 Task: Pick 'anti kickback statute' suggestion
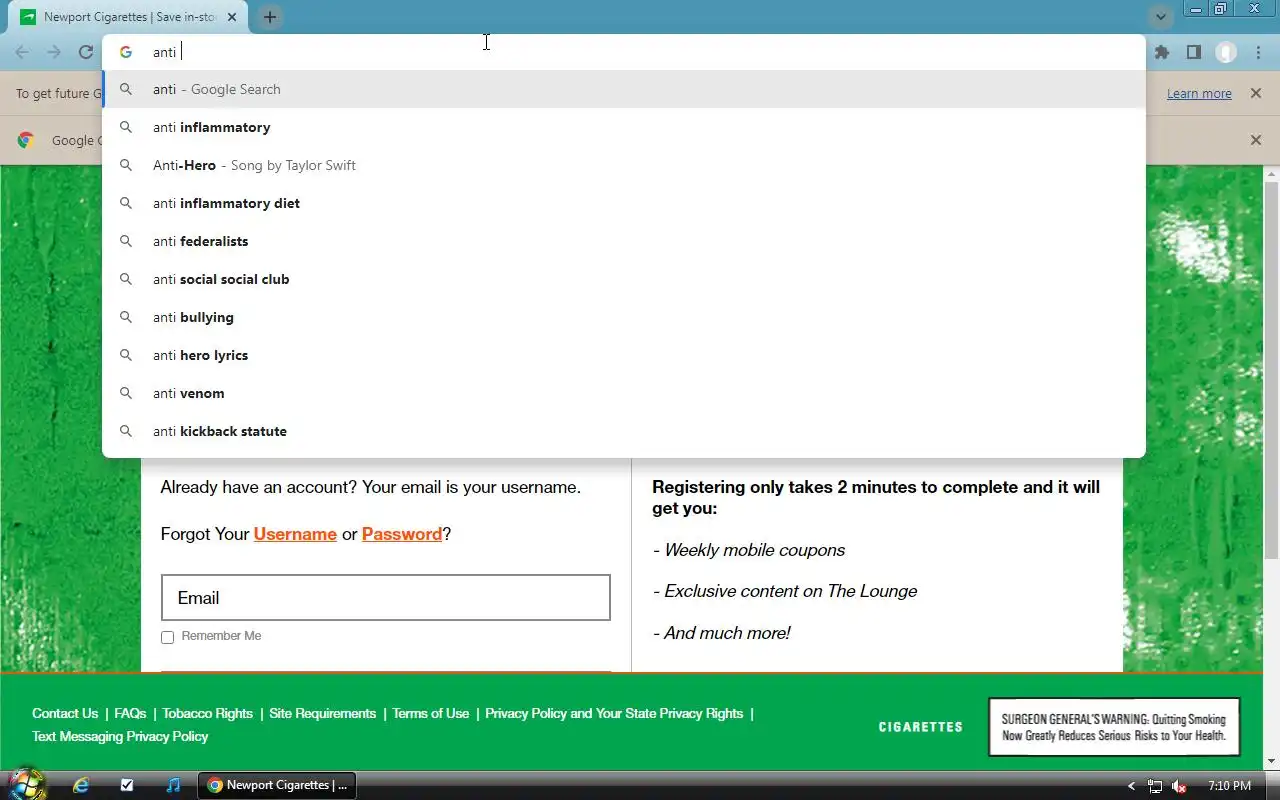pyautogui.click(x=624, y=431)
